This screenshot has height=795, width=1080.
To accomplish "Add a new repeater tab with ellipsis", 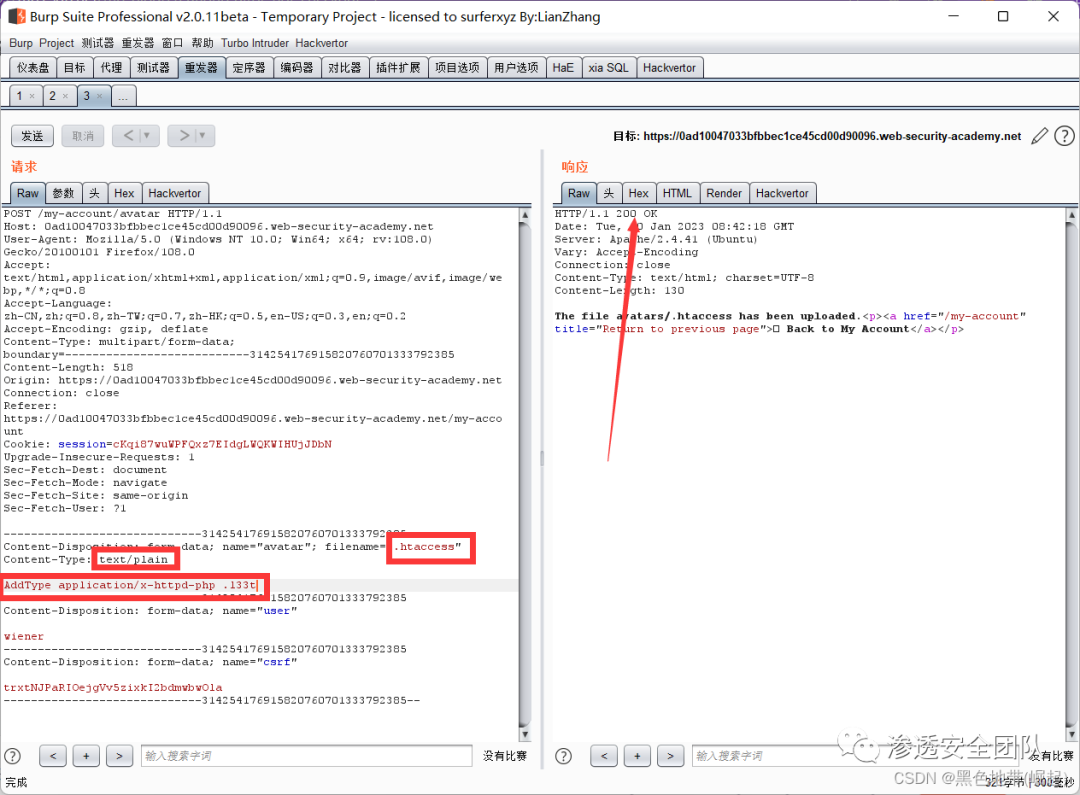I will (x=123, y=96).
